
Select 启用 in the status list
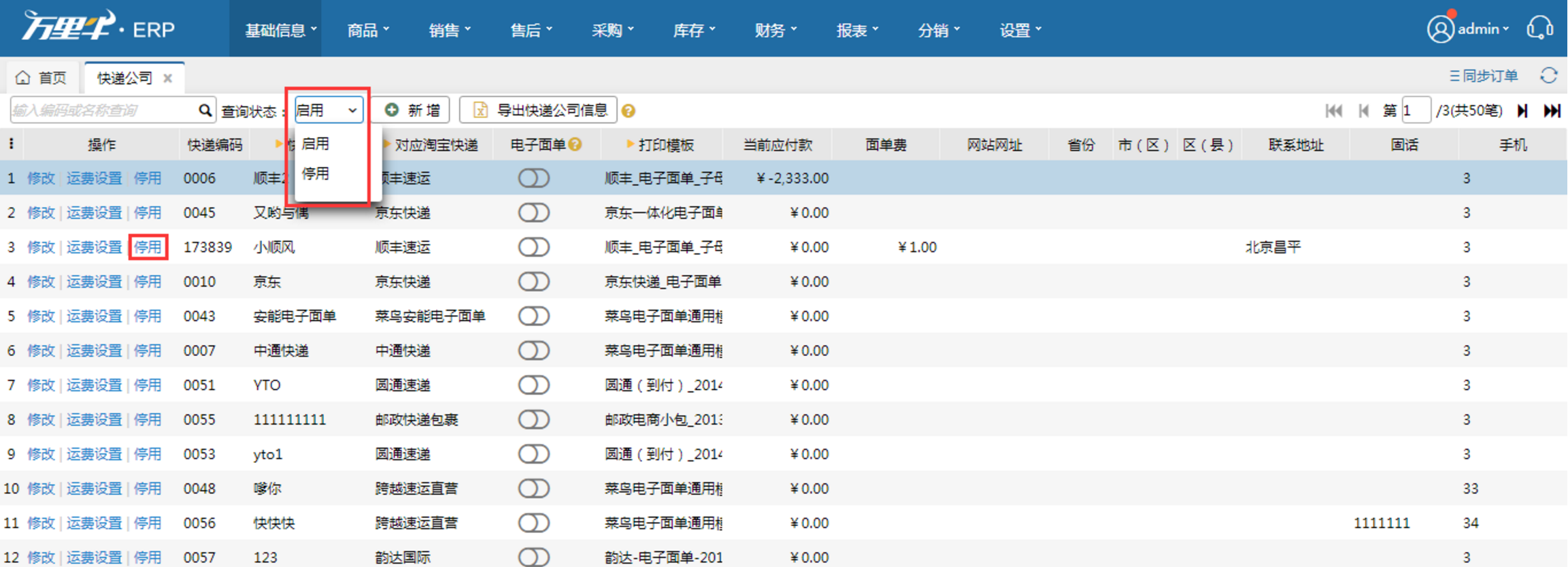coord(316,144)
